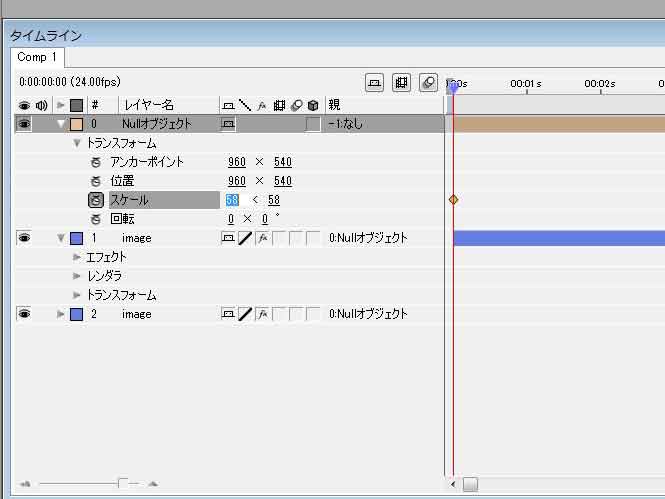Click the quality slash switch on image layer 2
This screenshot has height=499, width=665.
[x=245, y=314]
